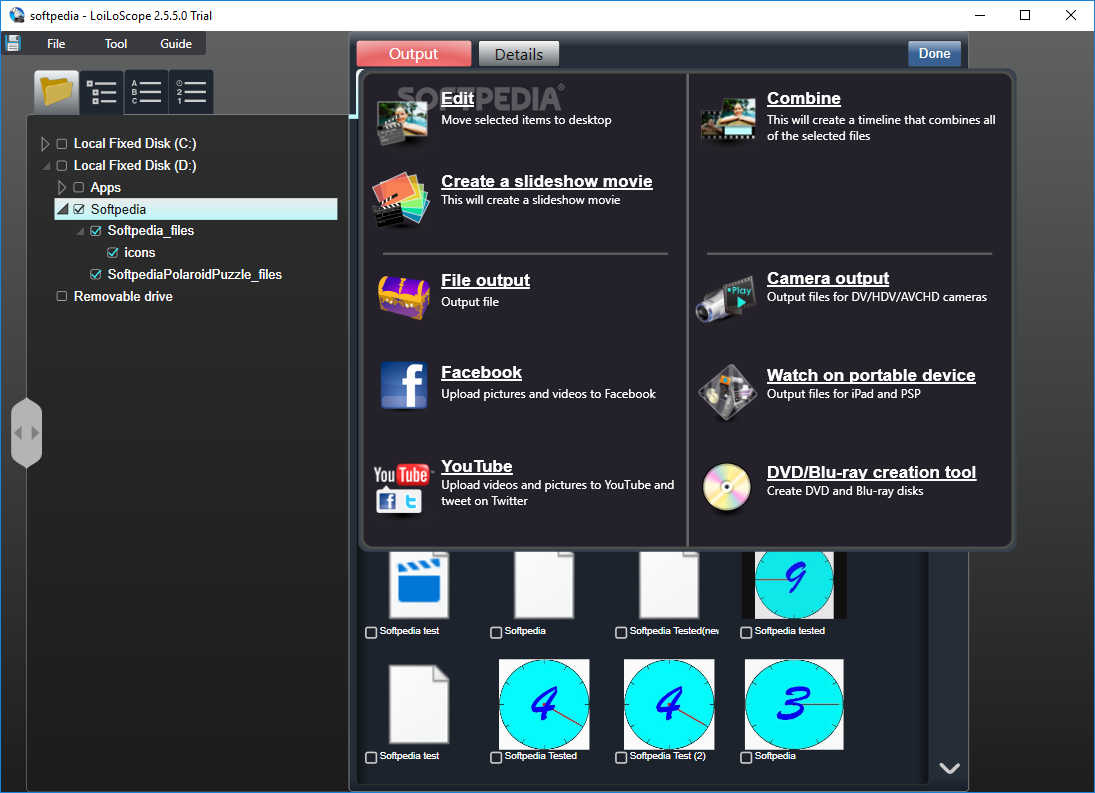Click the Done button
The image size is (1095, 793).
934,54
